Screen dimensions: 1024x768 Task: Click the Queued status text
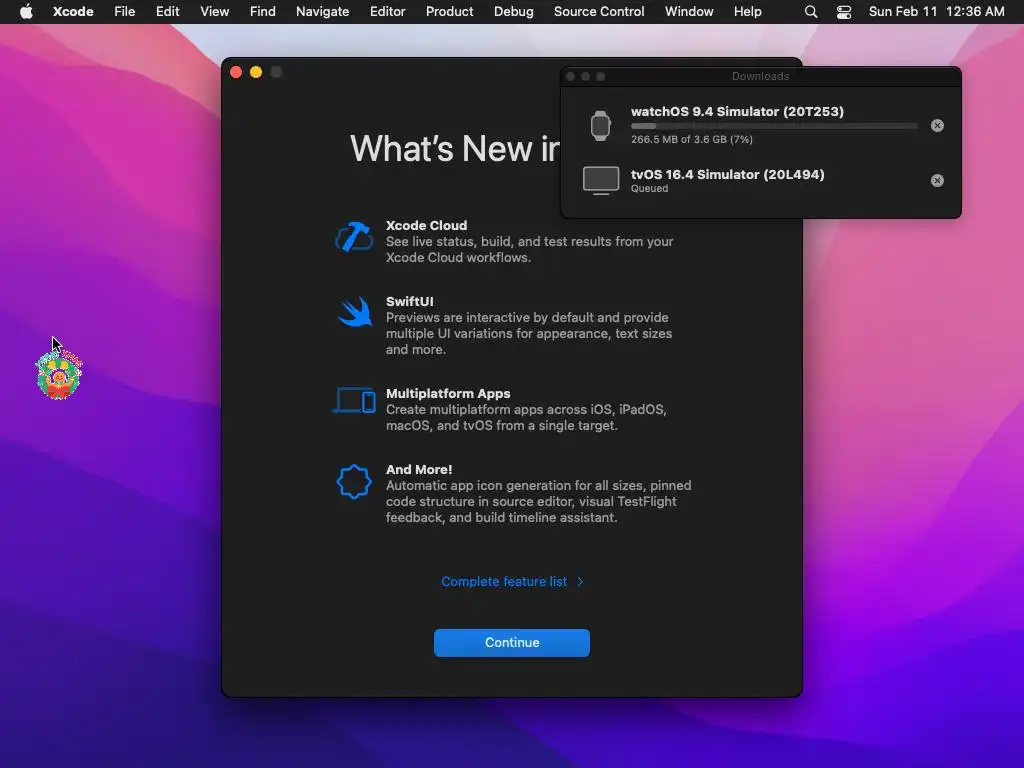tap(649, 188)
